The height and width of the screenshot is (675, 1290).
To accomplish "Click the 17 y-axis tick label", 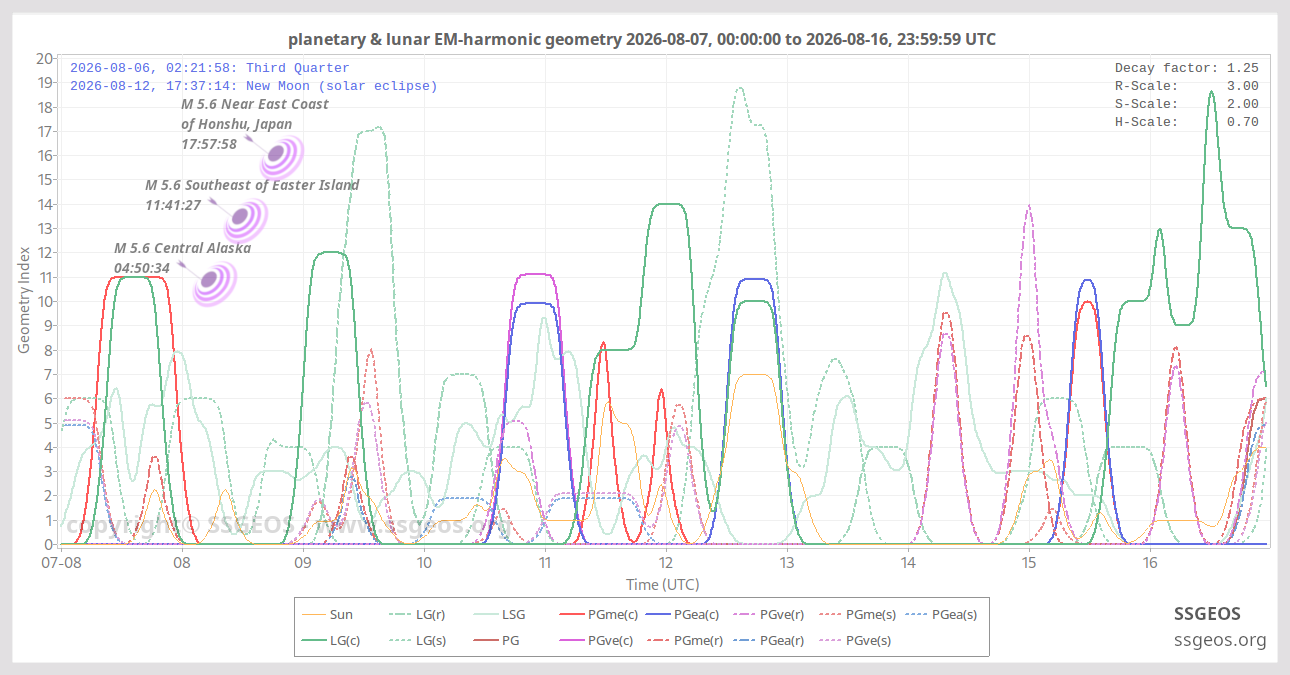I will [44, 131].
